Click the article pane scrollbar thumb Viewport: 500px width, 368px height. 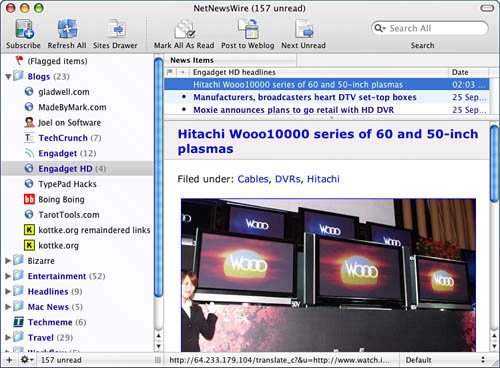pos(494,163)
